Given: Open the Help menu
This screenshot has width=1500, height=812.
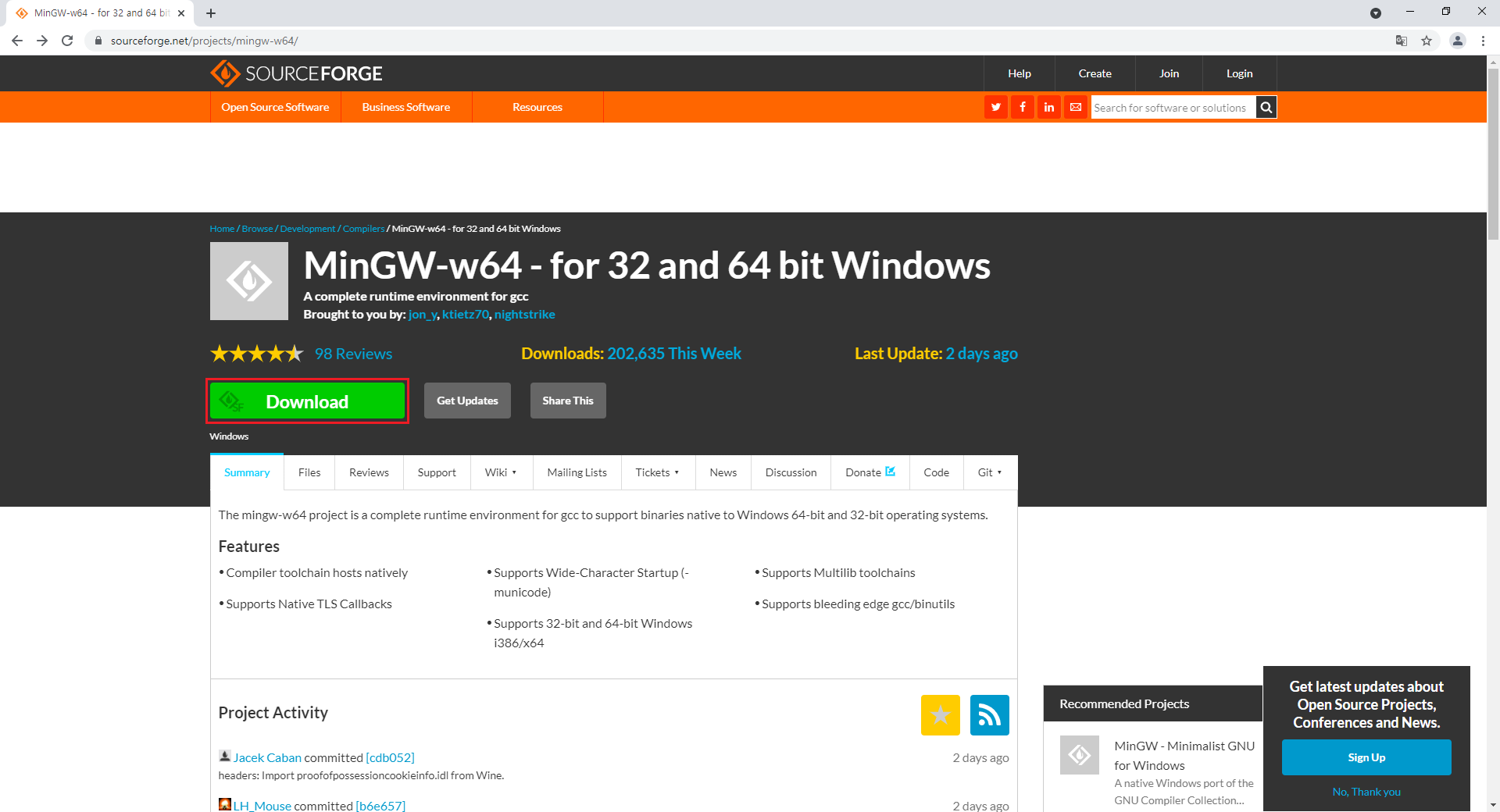Looking at the screenshot, I should point(1020,73).
